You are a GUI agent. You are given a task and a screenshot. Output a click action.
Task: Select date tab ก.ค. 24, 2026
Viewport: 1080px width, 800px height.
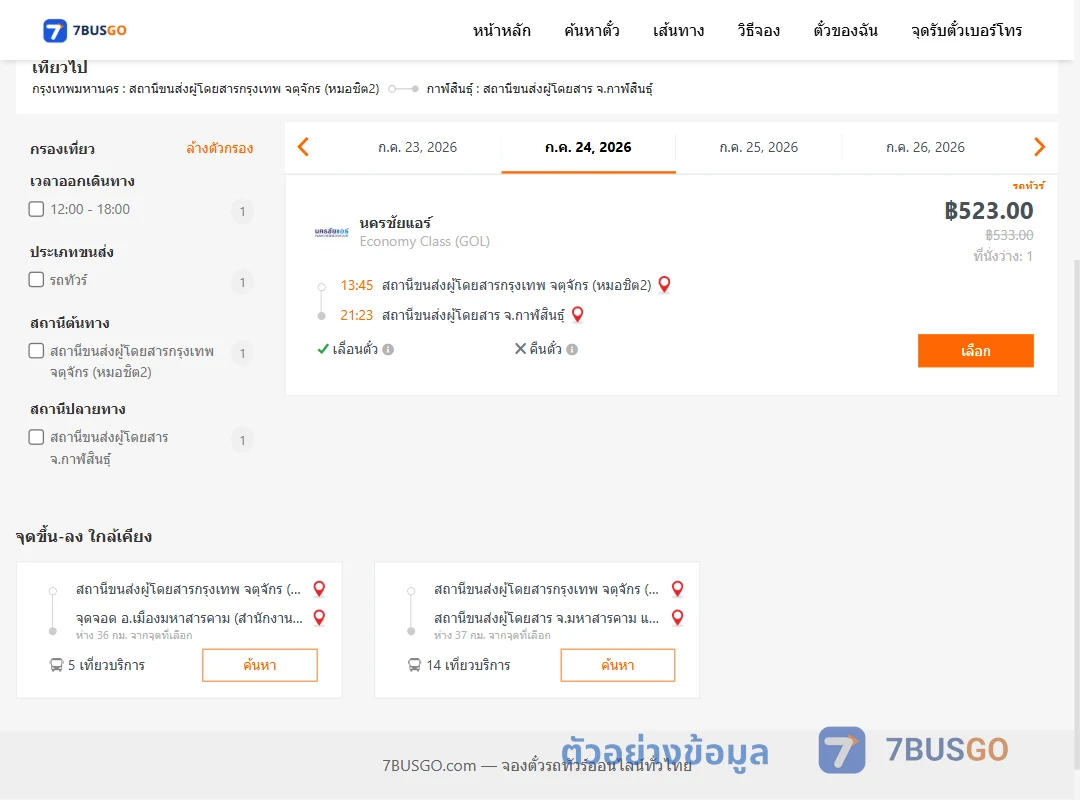pos(588,147)
